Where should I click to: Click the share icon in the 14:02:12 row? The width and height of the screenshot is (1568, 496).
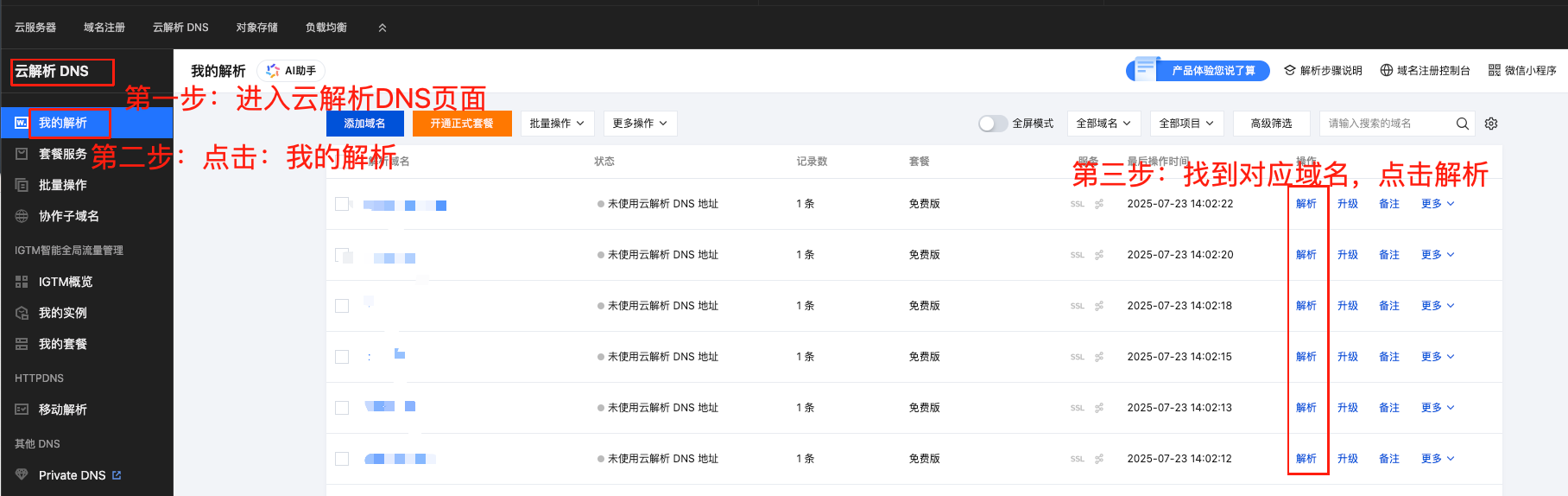tap(1099, 460)
